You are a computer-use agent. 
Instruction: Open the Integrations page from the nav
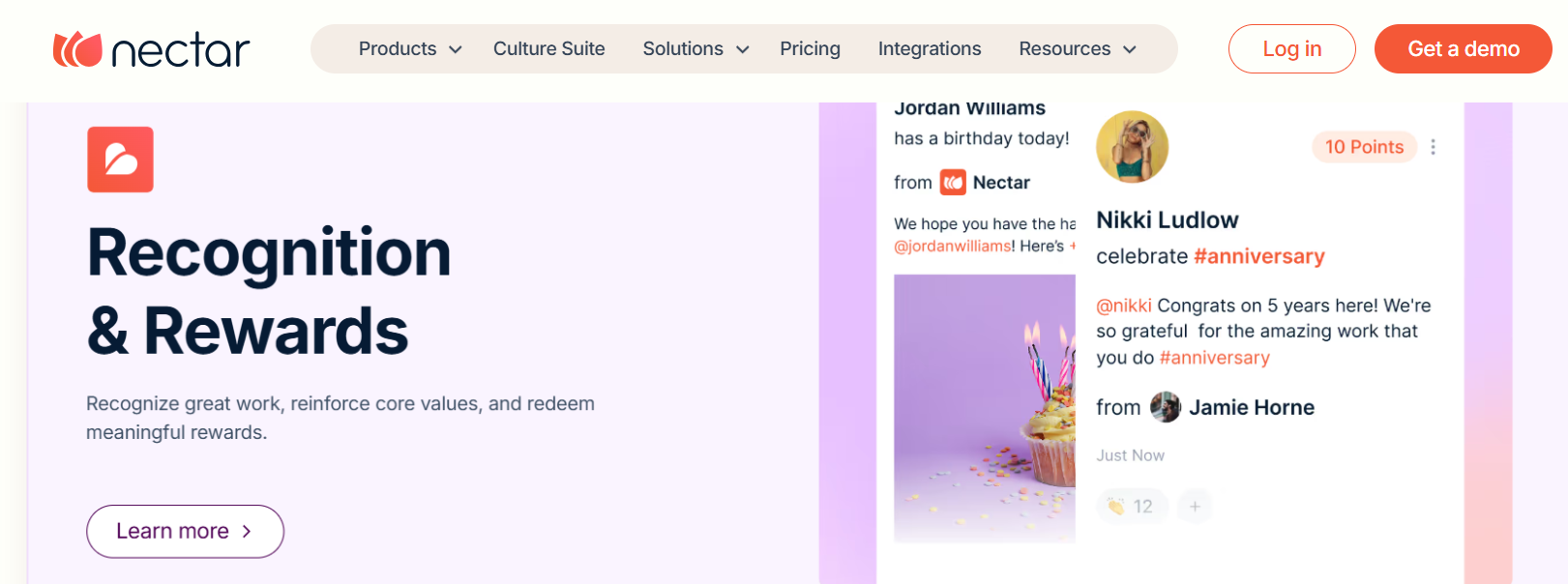(x=929, y=48)
